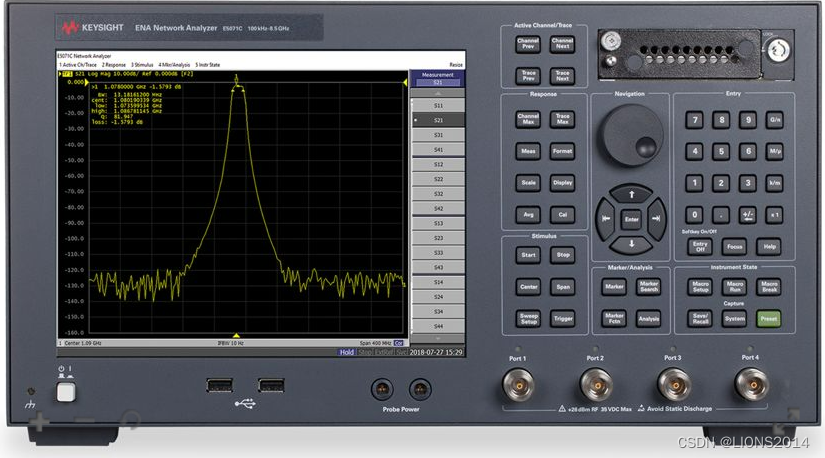This screenshot has height=458, width=825.
Task: Click the Stop stimulus key
Action: [562, 255]
